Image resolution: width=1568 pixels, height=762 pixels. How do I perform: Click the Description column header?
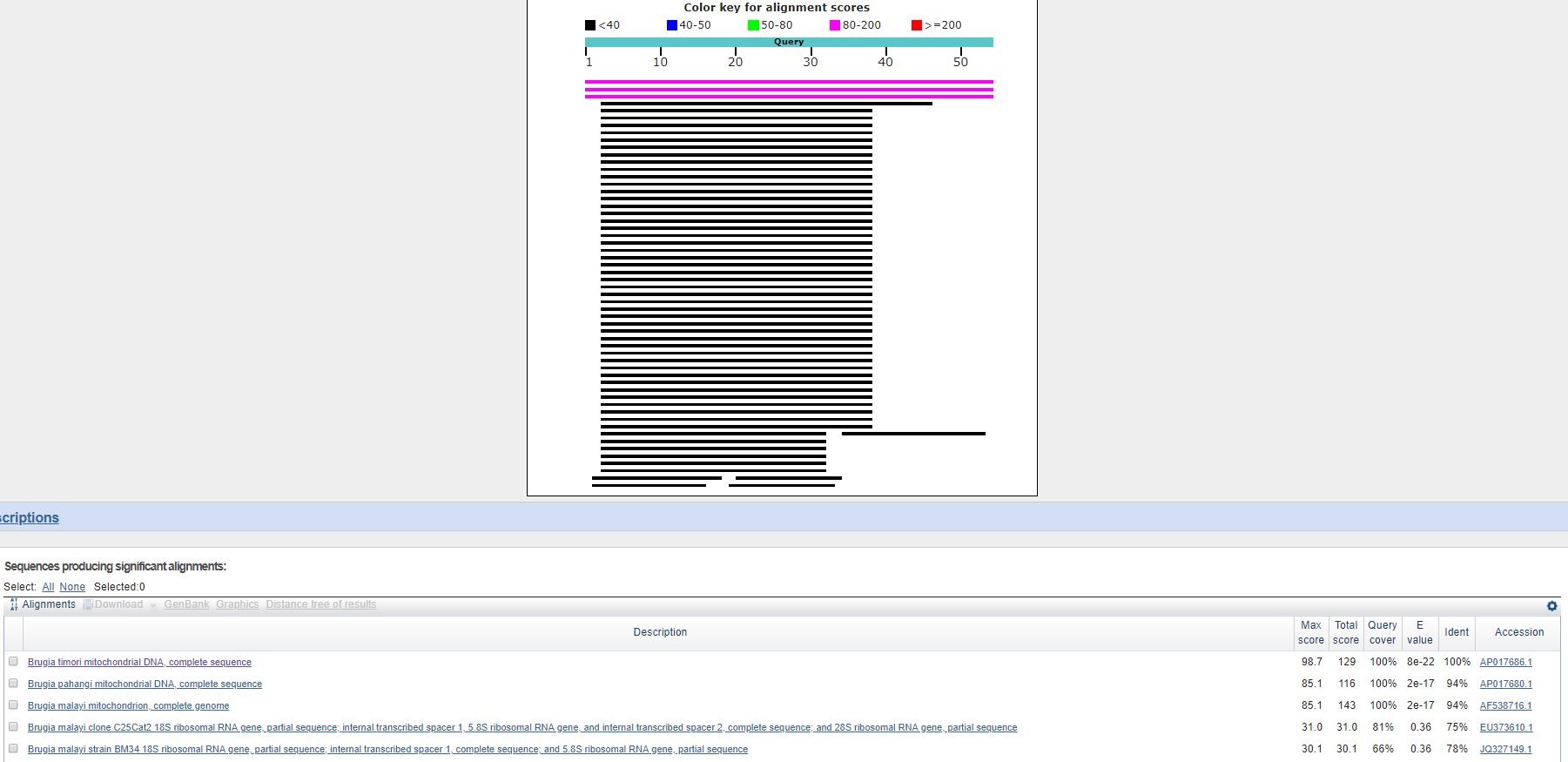click(660, 632)
